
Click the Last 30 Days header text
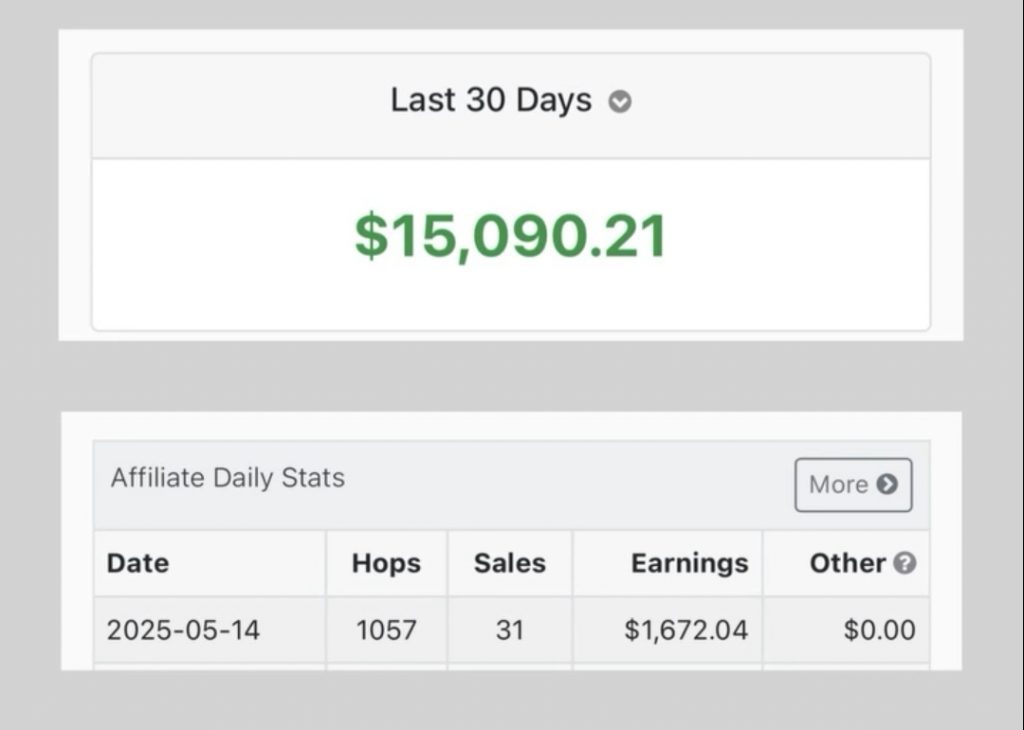491,100
